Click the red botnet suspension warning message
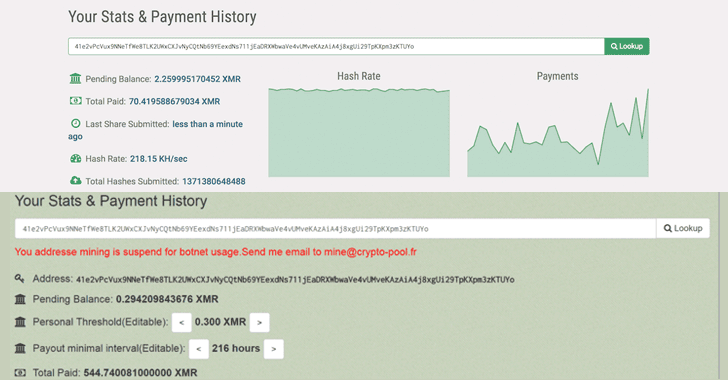This screenshot has width=728, height=380. pyautogui.click(x=215, y=252)
